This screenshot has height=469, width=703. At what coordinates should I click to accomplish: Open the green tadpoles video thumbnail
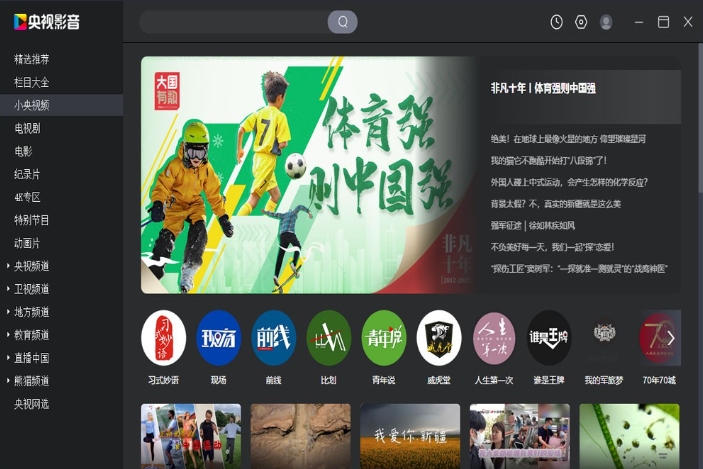click(x=629, y=436)
